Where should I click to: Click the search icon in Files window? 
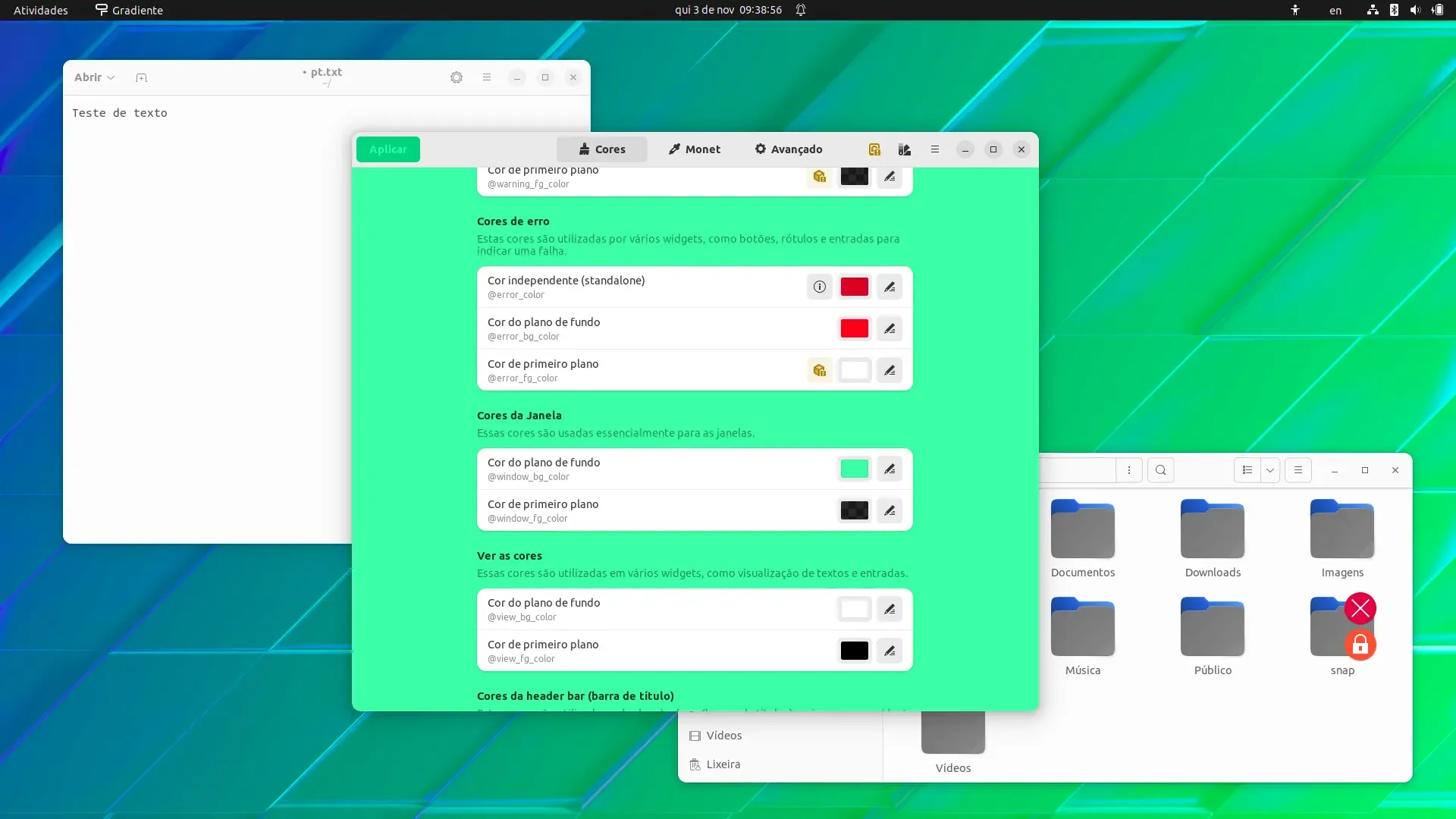pyautogui.click(x=1160, y=470)
